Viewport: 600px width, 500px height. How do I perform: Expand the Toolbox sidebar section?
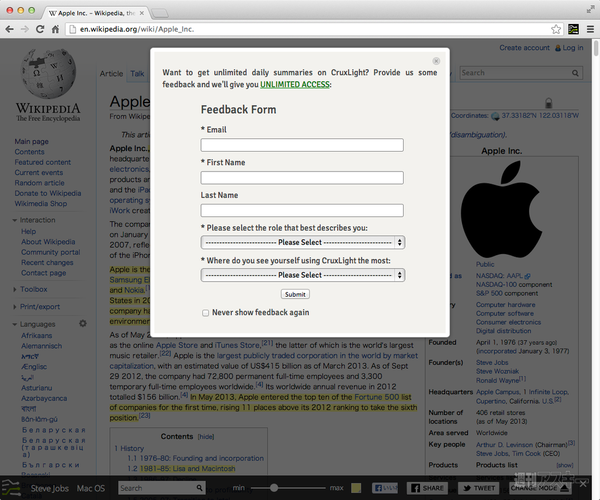click(x=15, y=289)
